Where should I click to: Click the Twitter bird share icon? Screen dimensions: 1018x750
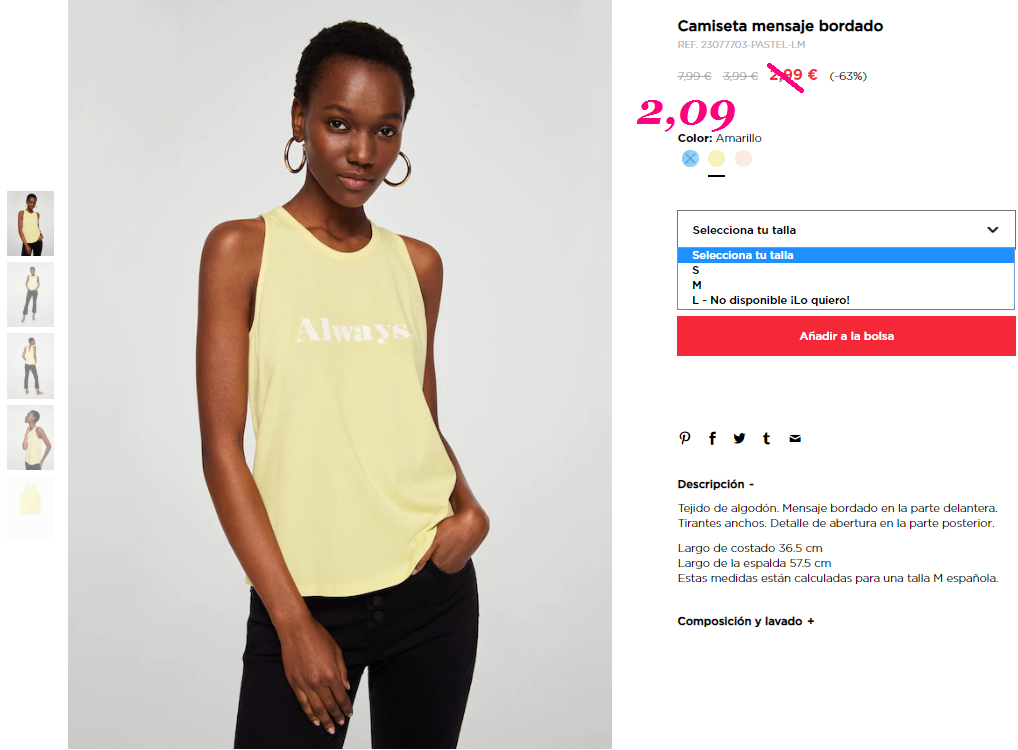[x=739, y=438]
